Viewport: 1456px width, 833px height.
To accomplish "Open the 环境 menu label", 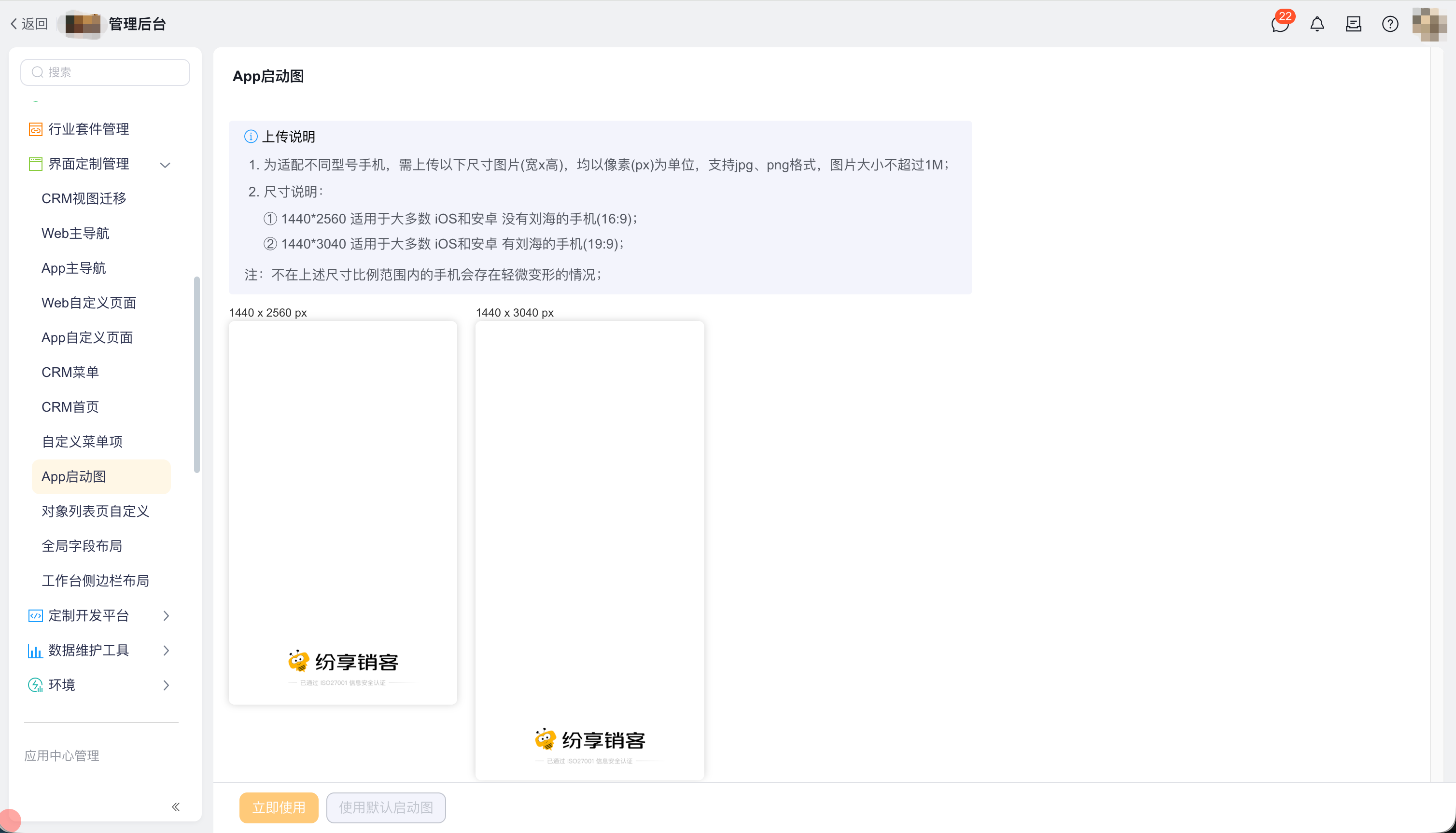I will pyautogui.click(x=62, y=685).
